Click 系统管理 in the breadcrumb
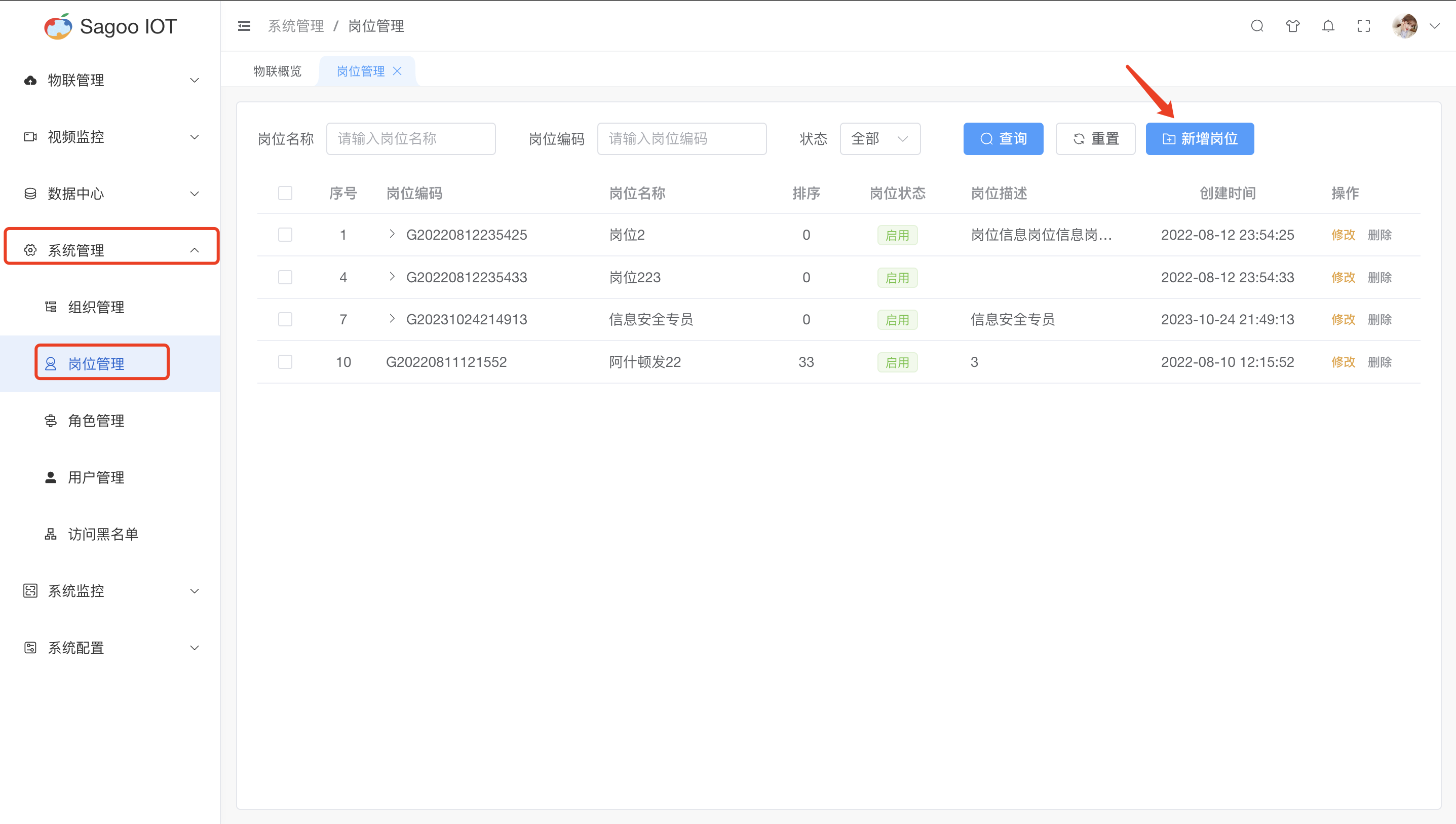Viewport: 1456px width, 824px height. click(x=295, y=26)
